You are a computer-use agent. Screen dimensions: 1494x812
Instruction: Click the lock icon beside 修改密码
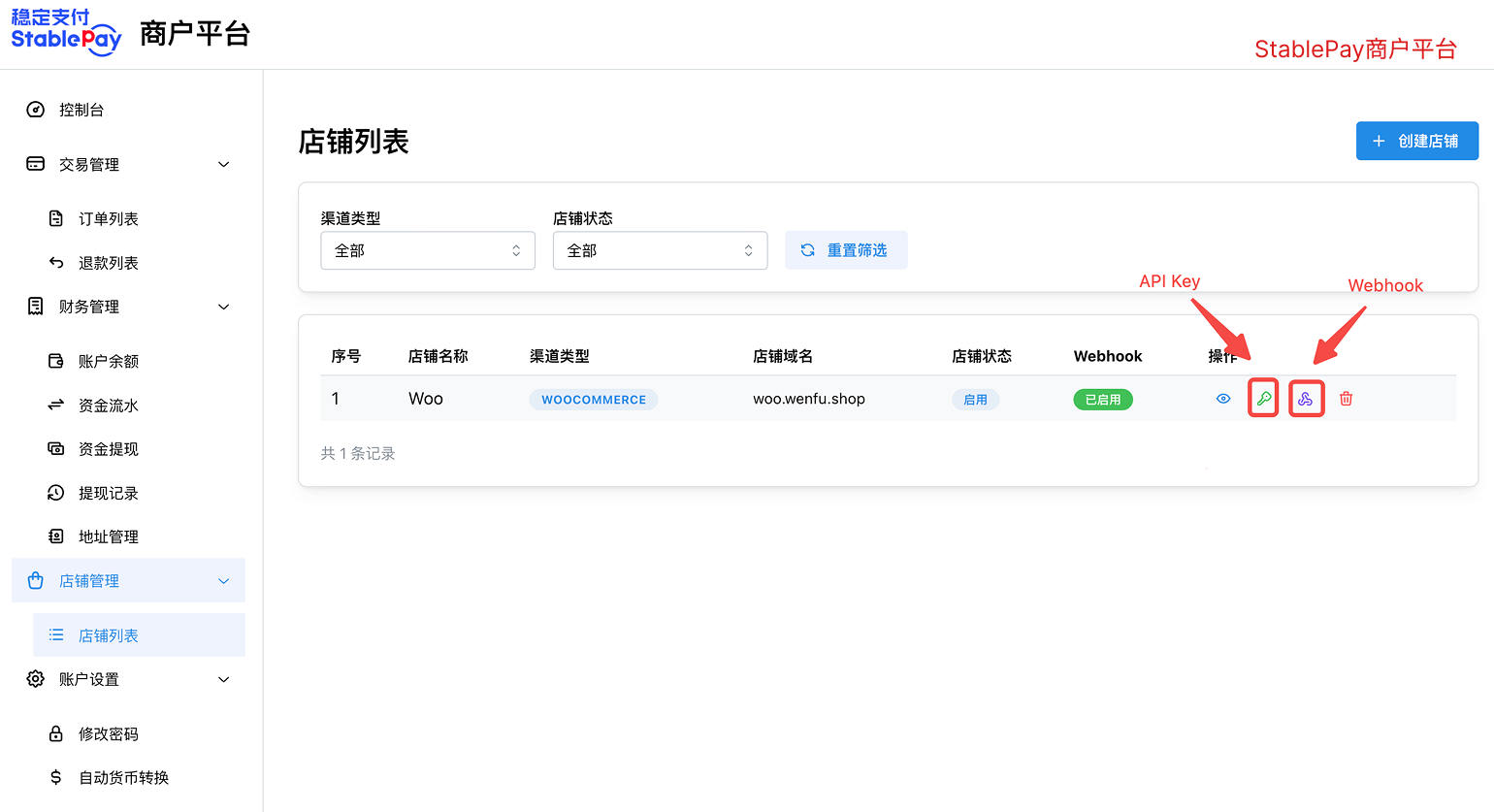click(55, 733)
